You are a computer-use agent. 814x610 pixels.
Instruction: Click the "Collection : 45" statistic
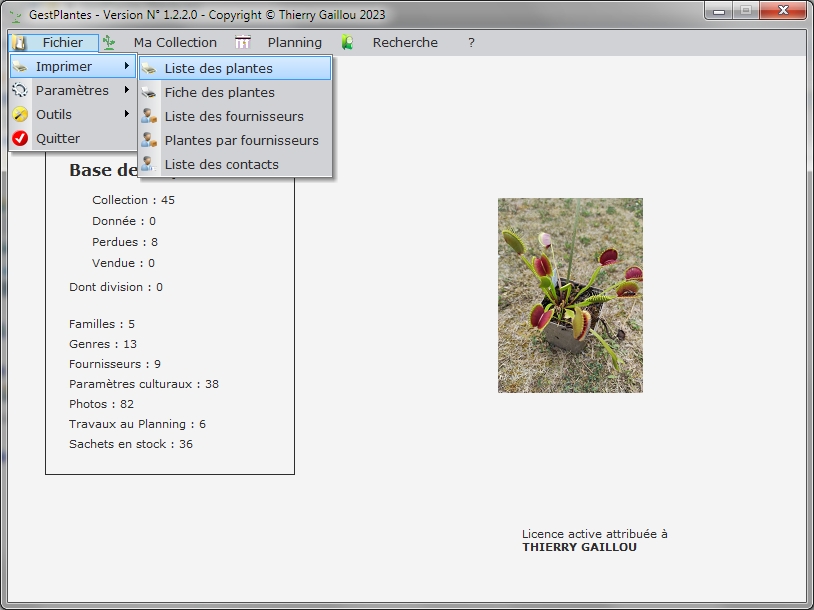pos(133,200)
